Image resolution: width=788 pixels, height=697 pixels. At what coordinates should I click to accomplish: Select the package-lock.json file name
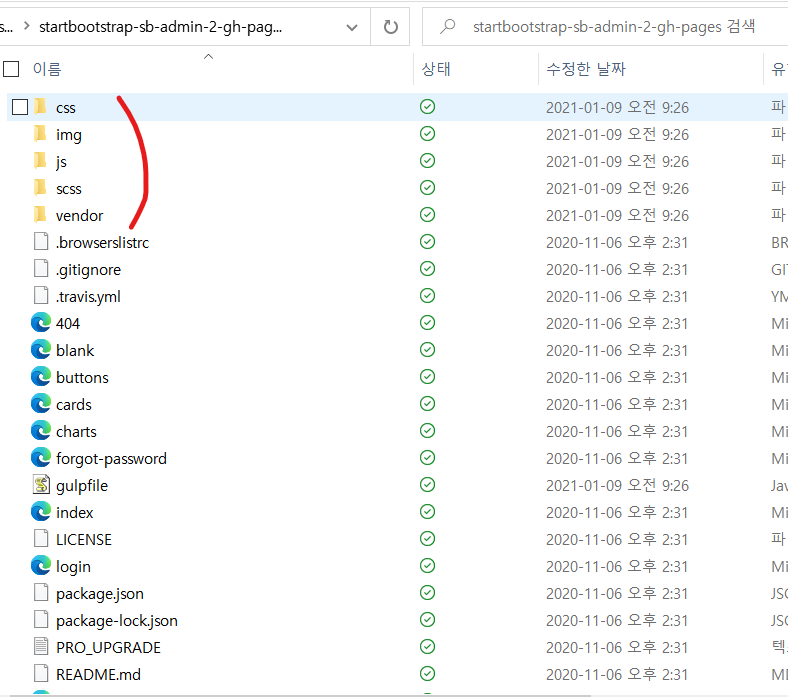tap(117, 621)
